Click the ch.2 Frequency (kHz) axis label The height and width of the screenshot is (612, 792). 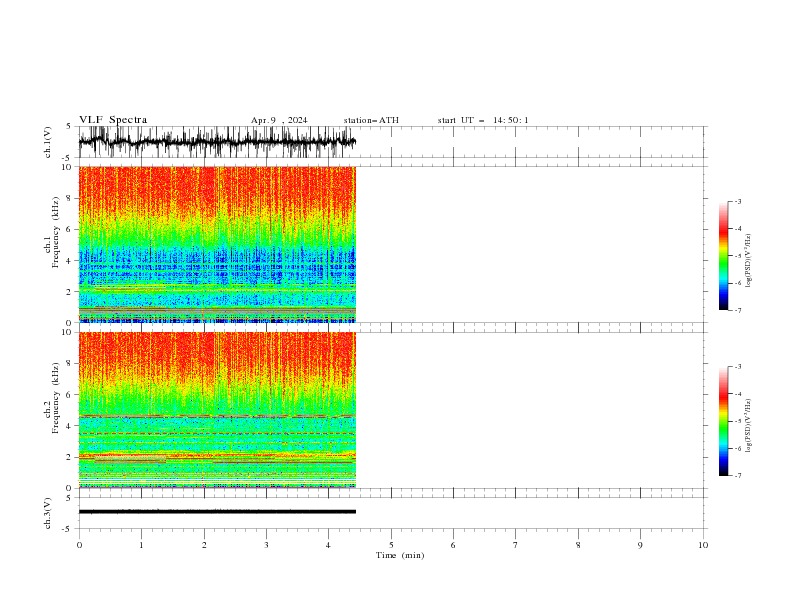click(x=52, y=398)
